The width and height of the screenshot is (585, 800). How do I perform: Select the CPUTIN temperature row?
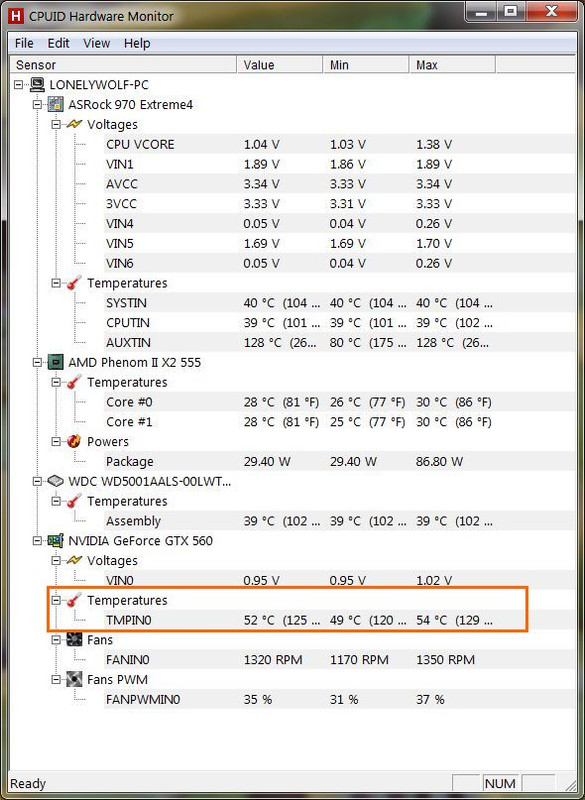tap(338, 322)
